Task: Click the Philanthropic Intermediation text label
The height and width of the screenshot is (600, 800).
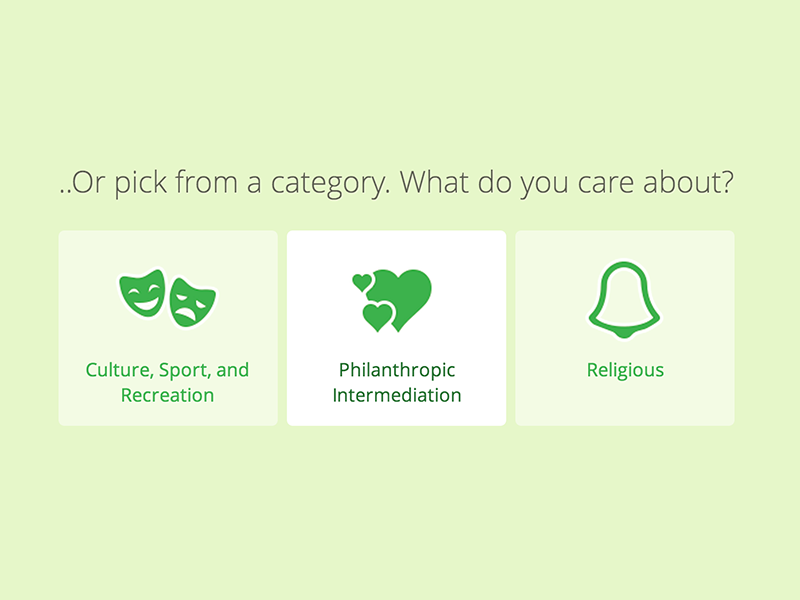Action: (396, 382)
